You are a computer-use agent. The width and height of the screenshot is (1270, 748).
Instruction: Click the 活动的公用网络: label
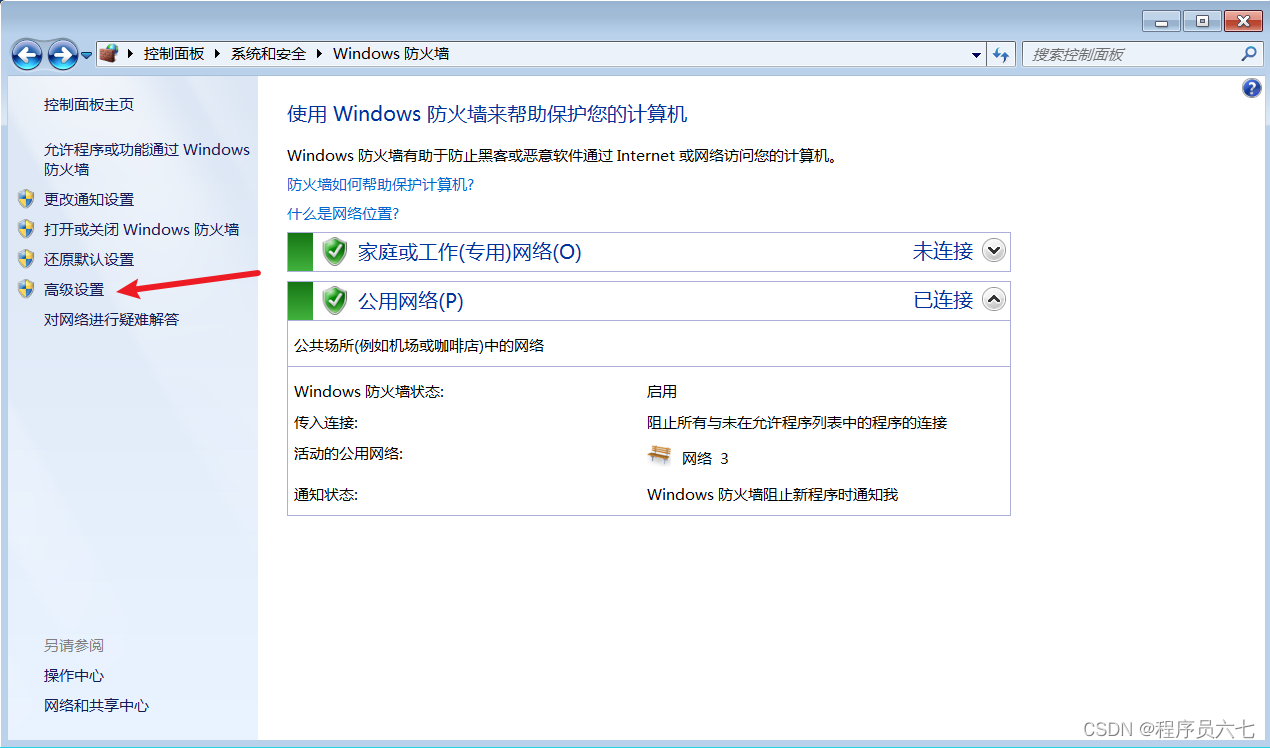(348, 453)
